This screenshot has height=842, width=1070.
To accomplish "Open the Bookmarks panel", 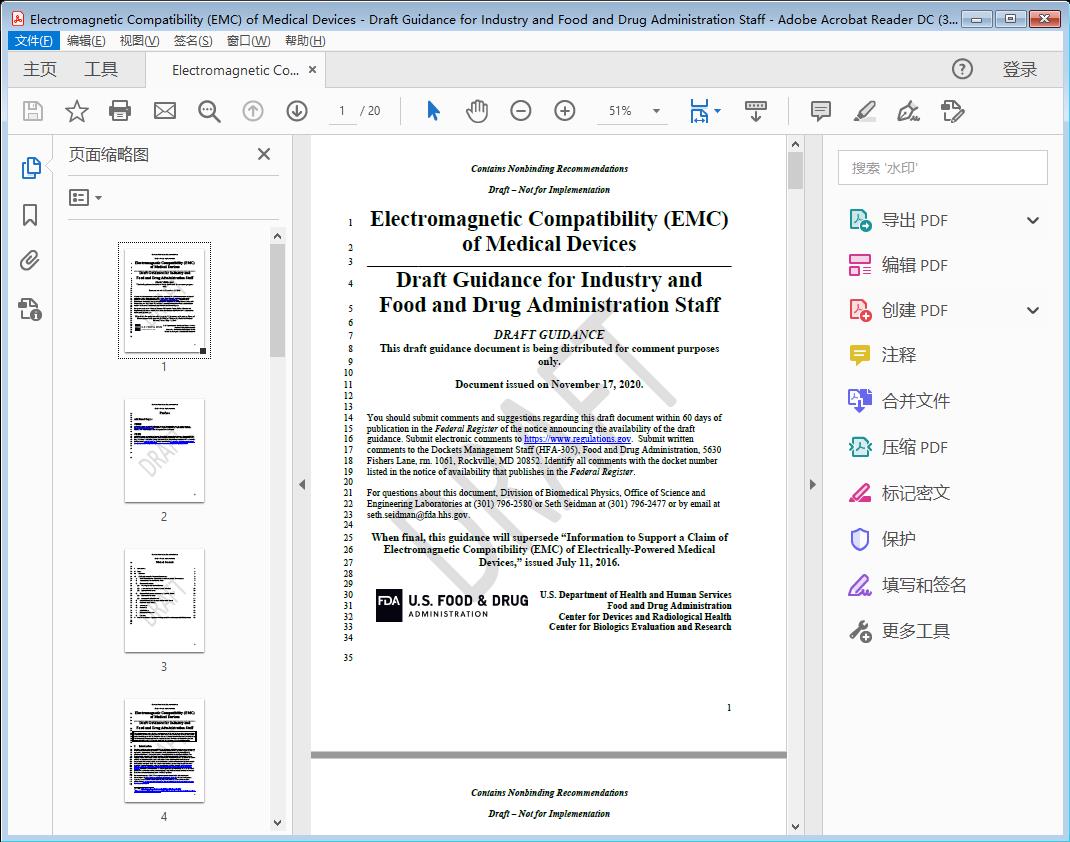I will pos(30,215).
